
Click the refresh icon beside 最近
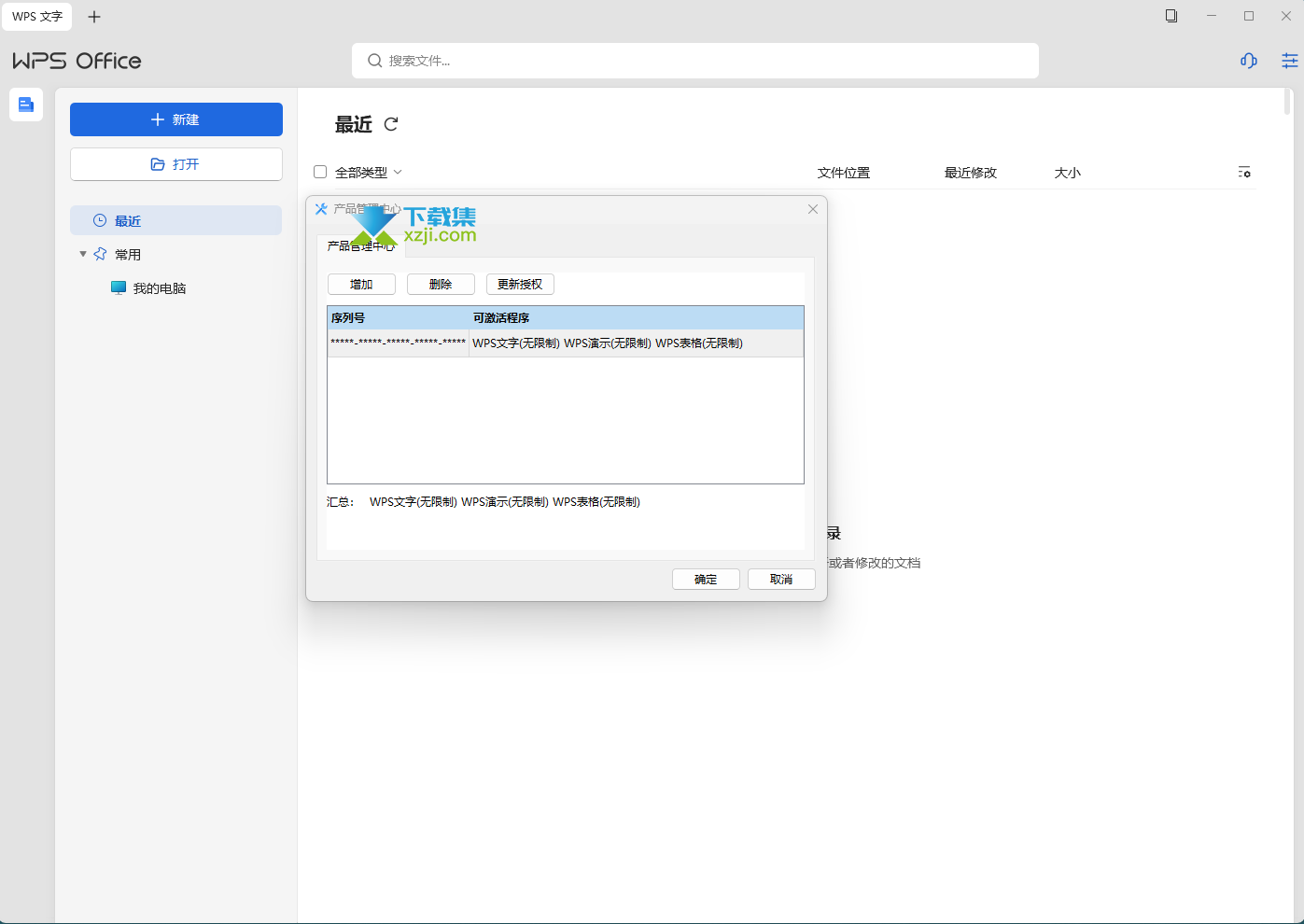click(x=391, y=124)
